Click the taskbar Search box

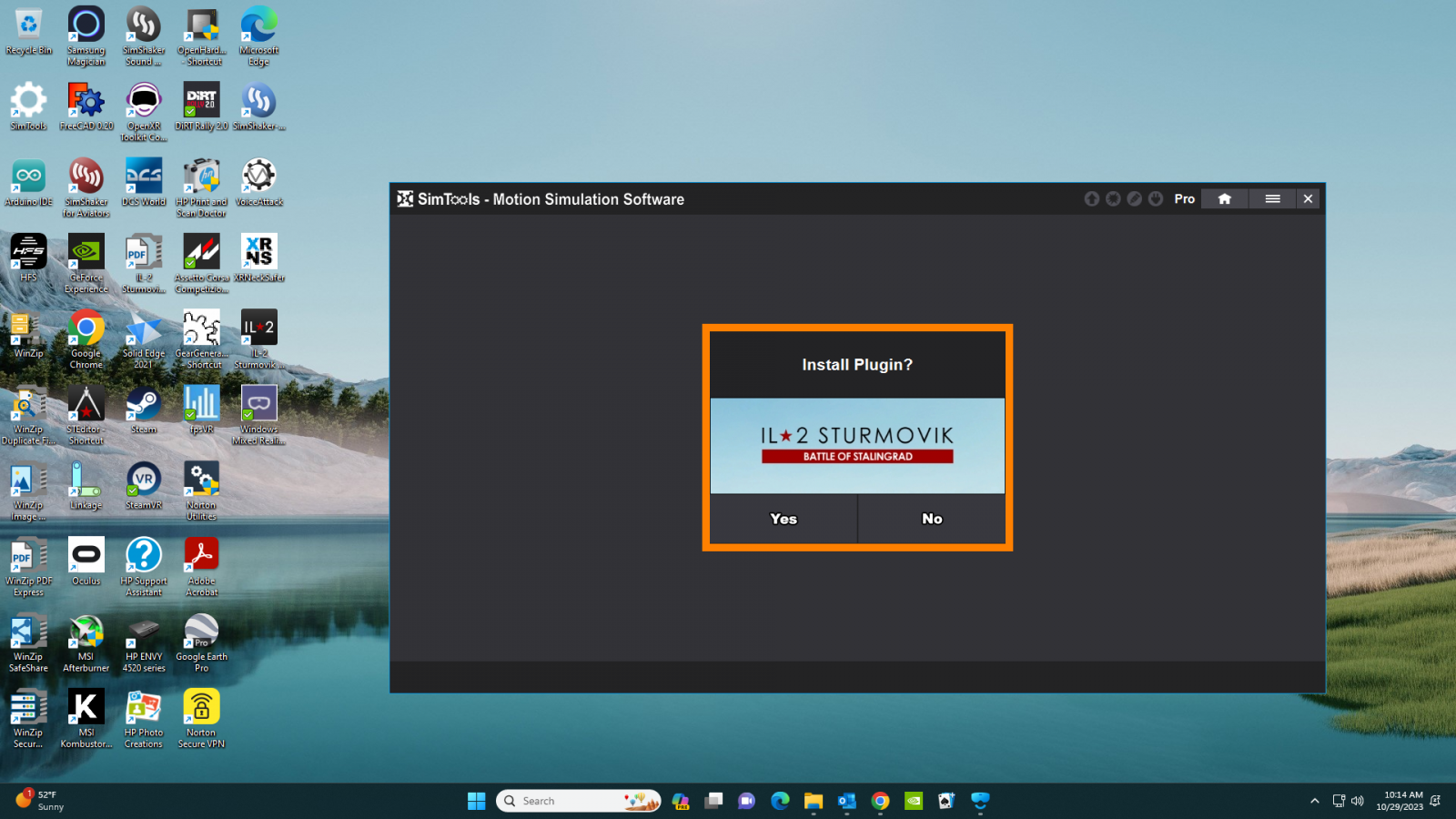[x=578, y=801]
